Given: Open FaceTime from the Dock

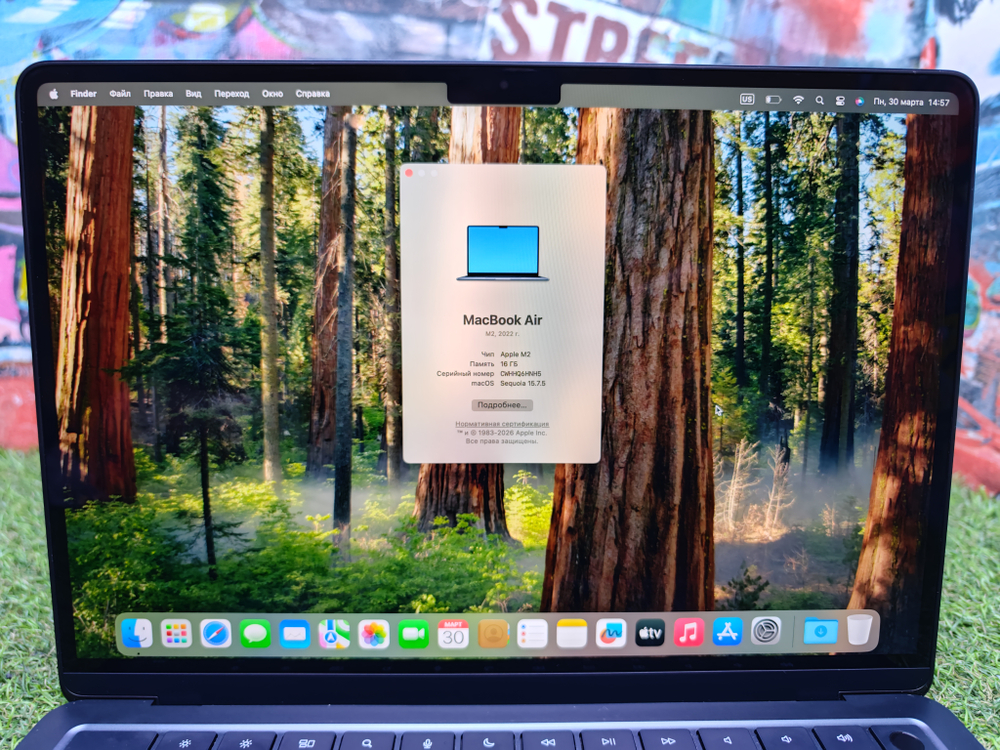Looking at the screenshot, I should pos(413,634).
